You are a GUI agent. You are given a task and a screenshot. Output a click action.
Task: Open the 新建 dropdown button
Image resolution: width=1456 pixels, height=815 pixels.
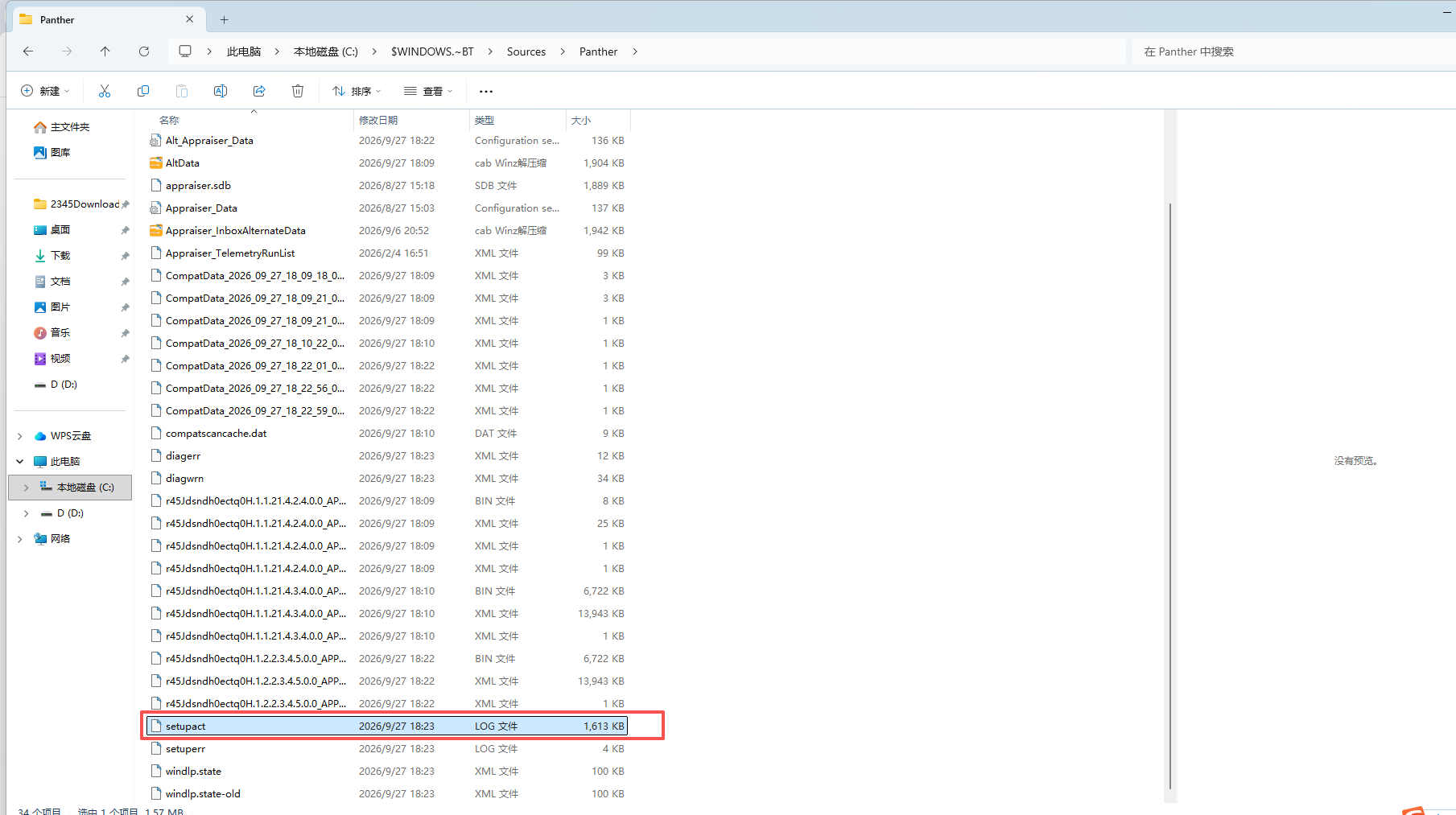46,91
